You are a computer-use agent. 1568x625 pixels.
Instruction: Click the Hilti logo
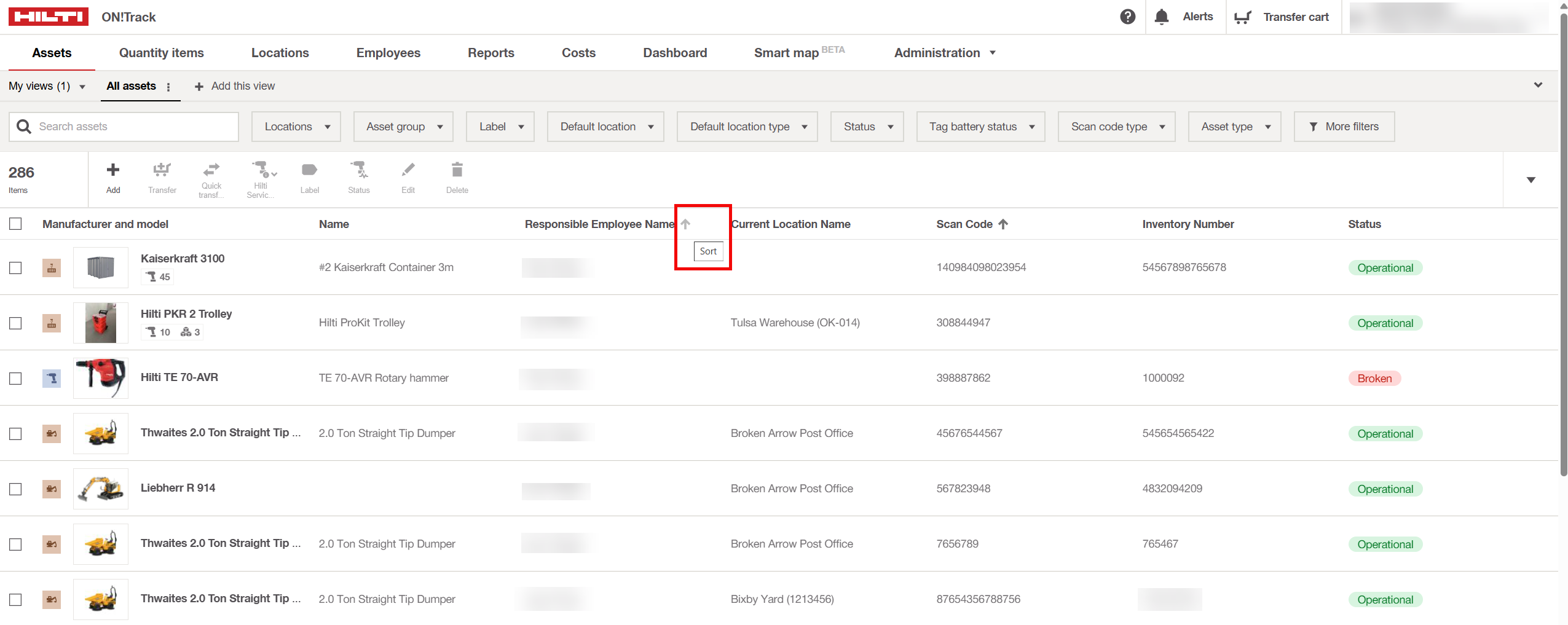[x=49, y=17]
